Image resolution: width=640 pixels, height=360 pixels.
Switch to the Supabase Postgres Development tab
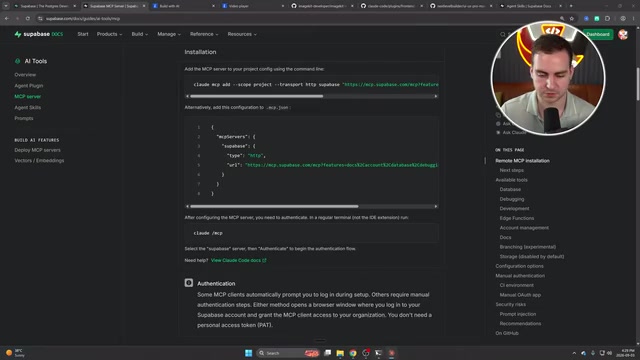pyautogui.click(x=44, y=6)
